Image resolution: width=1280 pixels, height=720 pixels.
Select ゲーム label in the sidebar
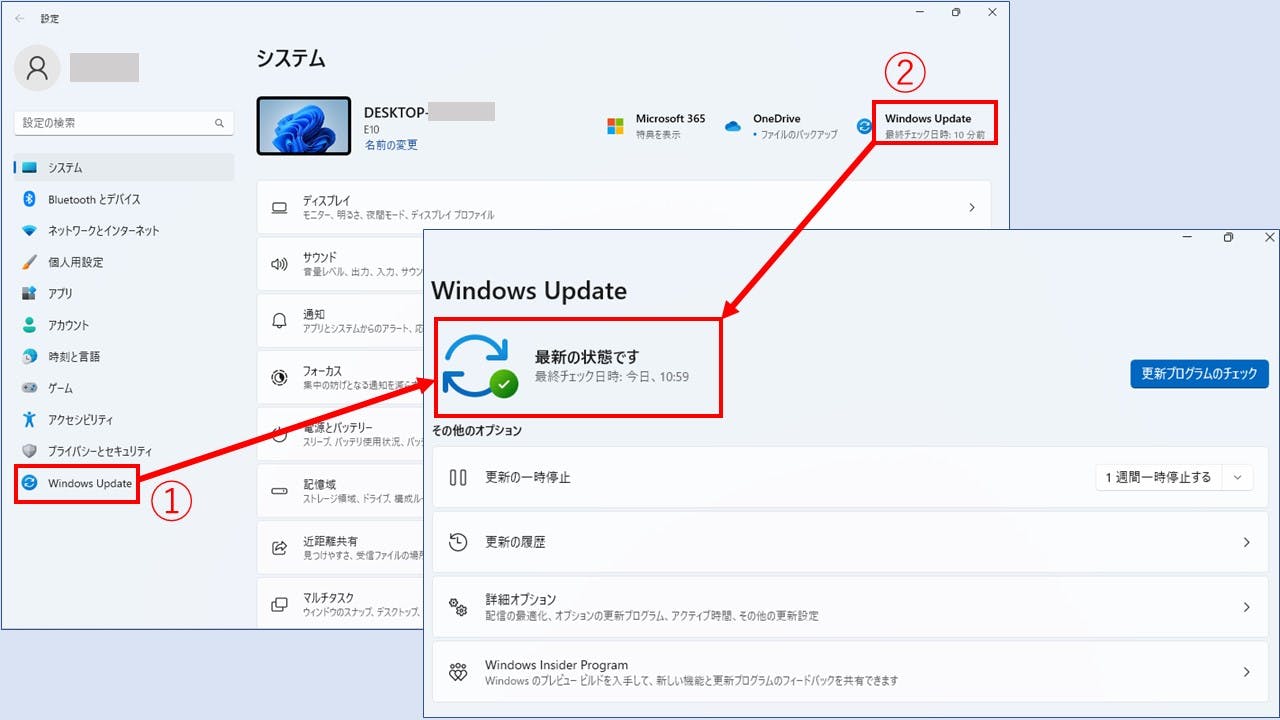coord(60,388)
